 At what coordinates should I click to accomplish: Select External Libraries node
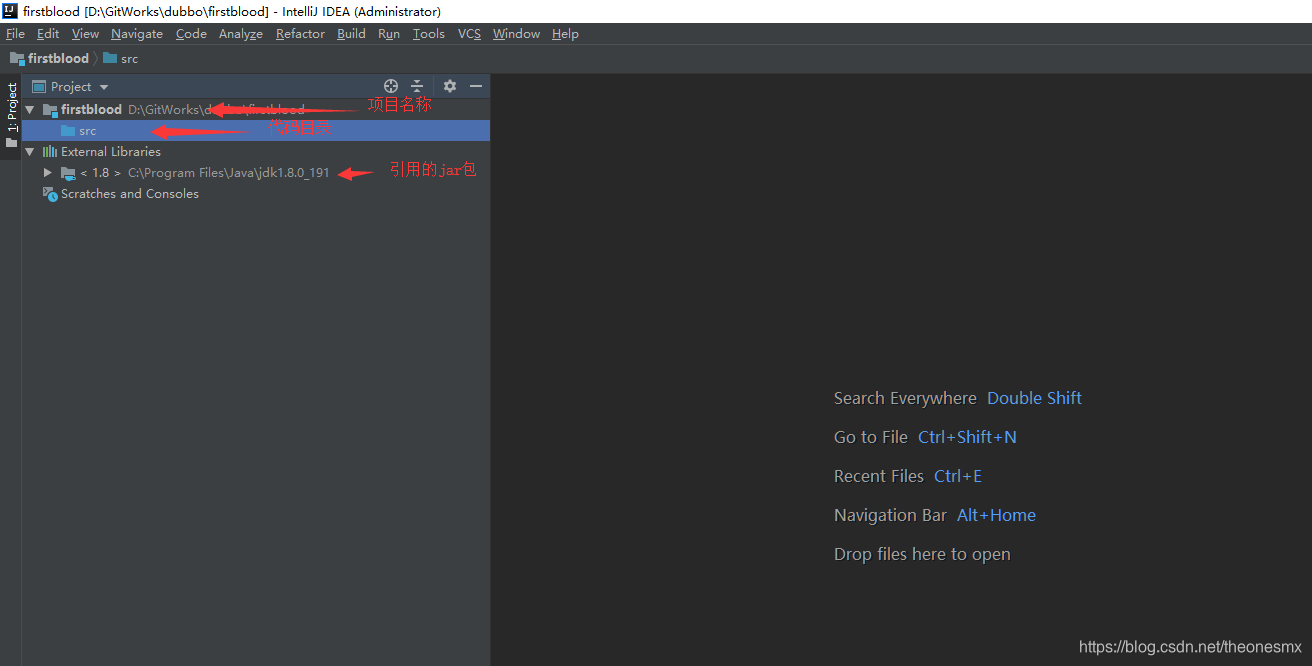coord(256,152)
